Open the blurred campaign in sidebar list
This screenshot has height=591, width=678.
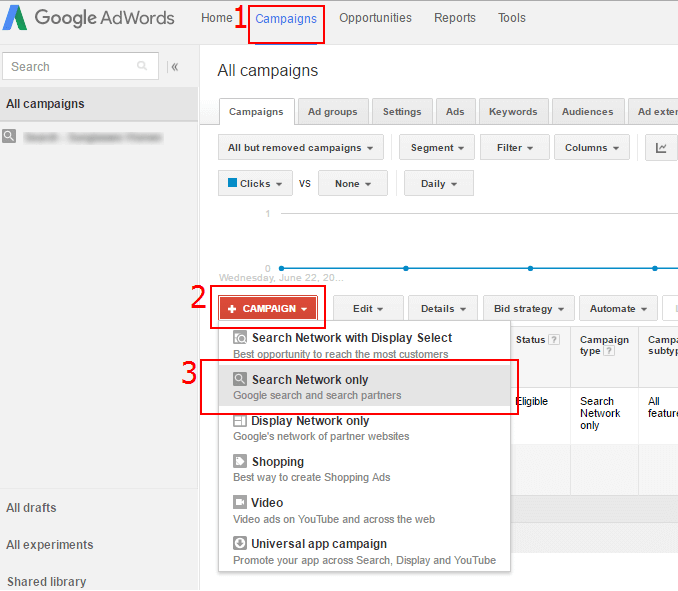tap(93, 137)
